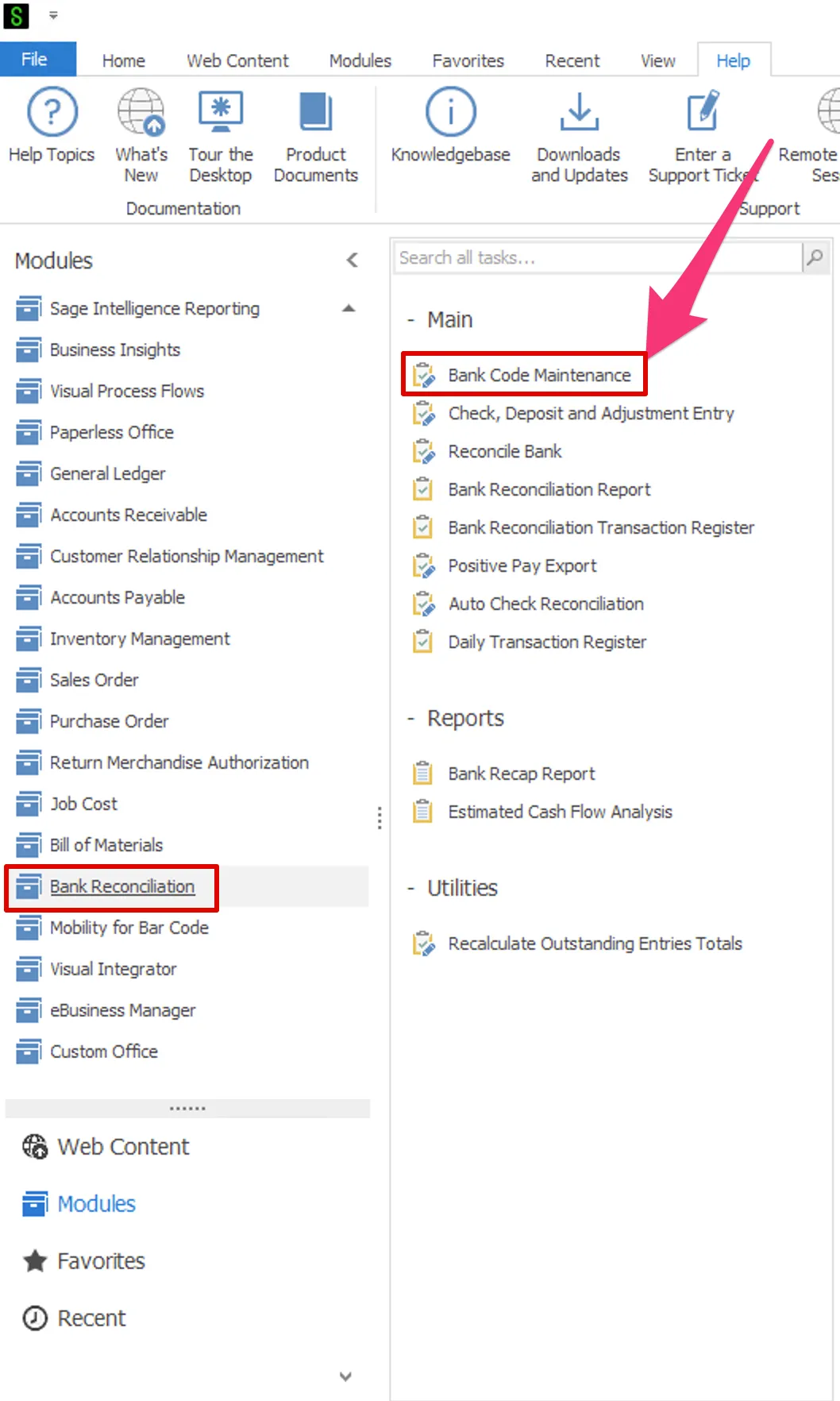840x1401 pixels.
Task: Open Bank Code Maintenance task
Action: [539, 375]
